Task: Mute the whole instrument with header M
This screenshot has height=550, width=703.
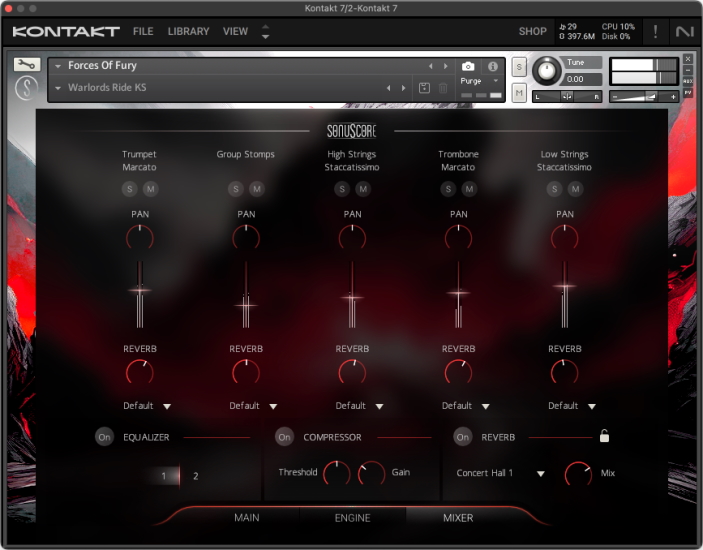Action: [x=519, y=93]
